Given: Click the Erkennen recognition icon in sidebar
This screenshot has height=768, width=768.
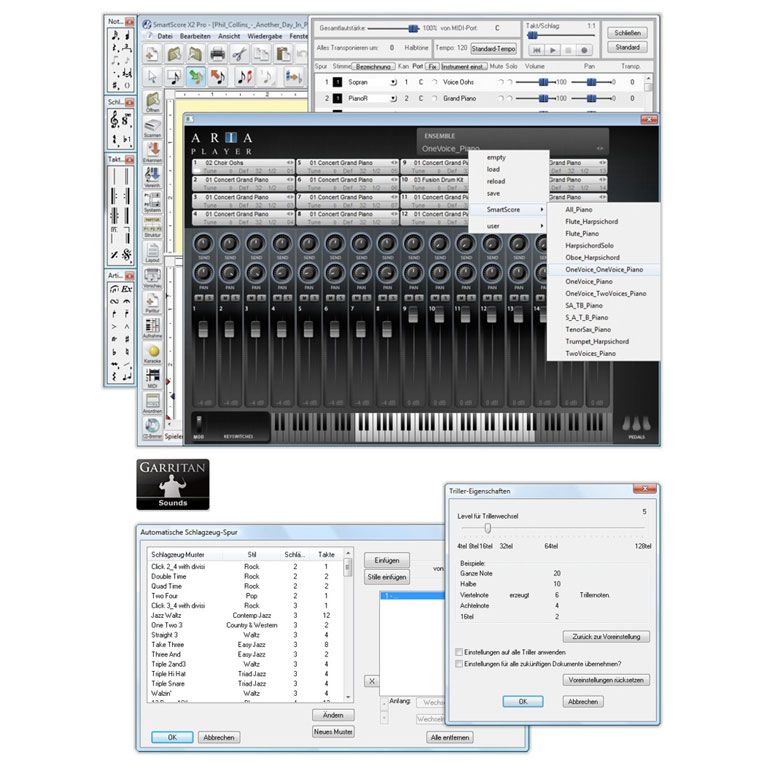Looking at the screenshot, I should [x=152, y=152].
